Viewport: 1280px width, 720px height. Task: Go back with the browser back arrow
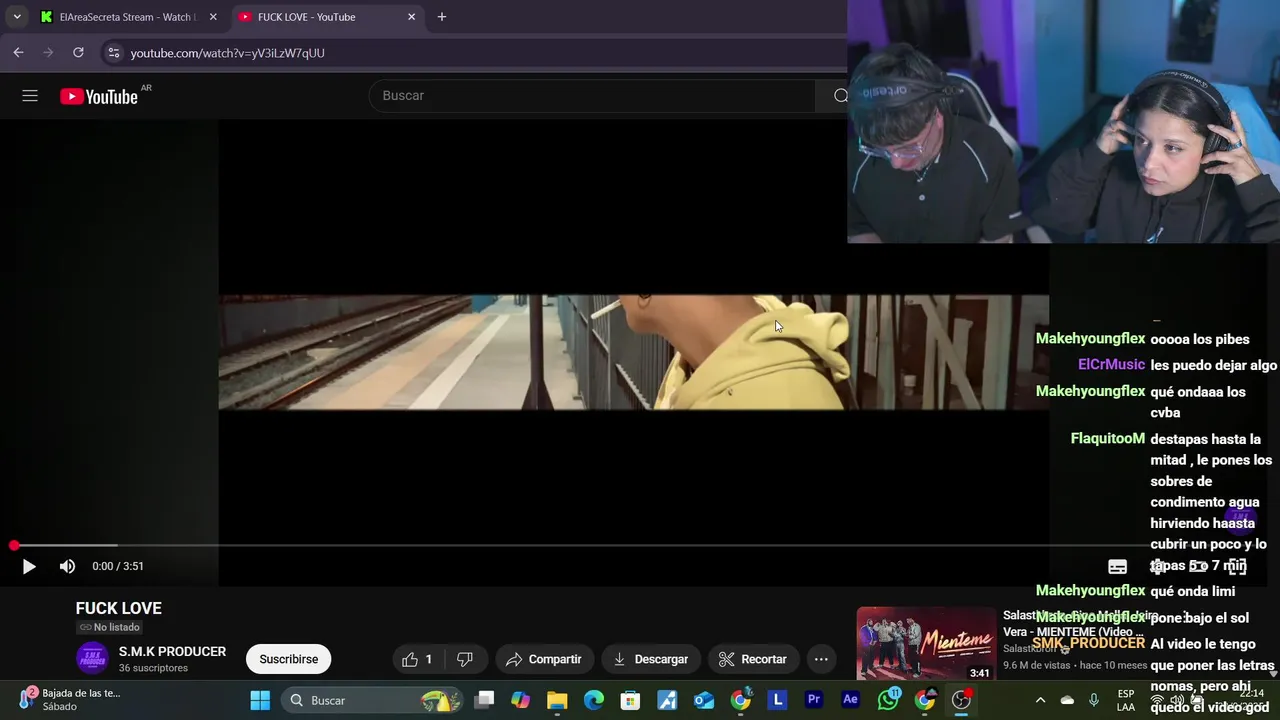pyautogui.click(x=18, y=52)
